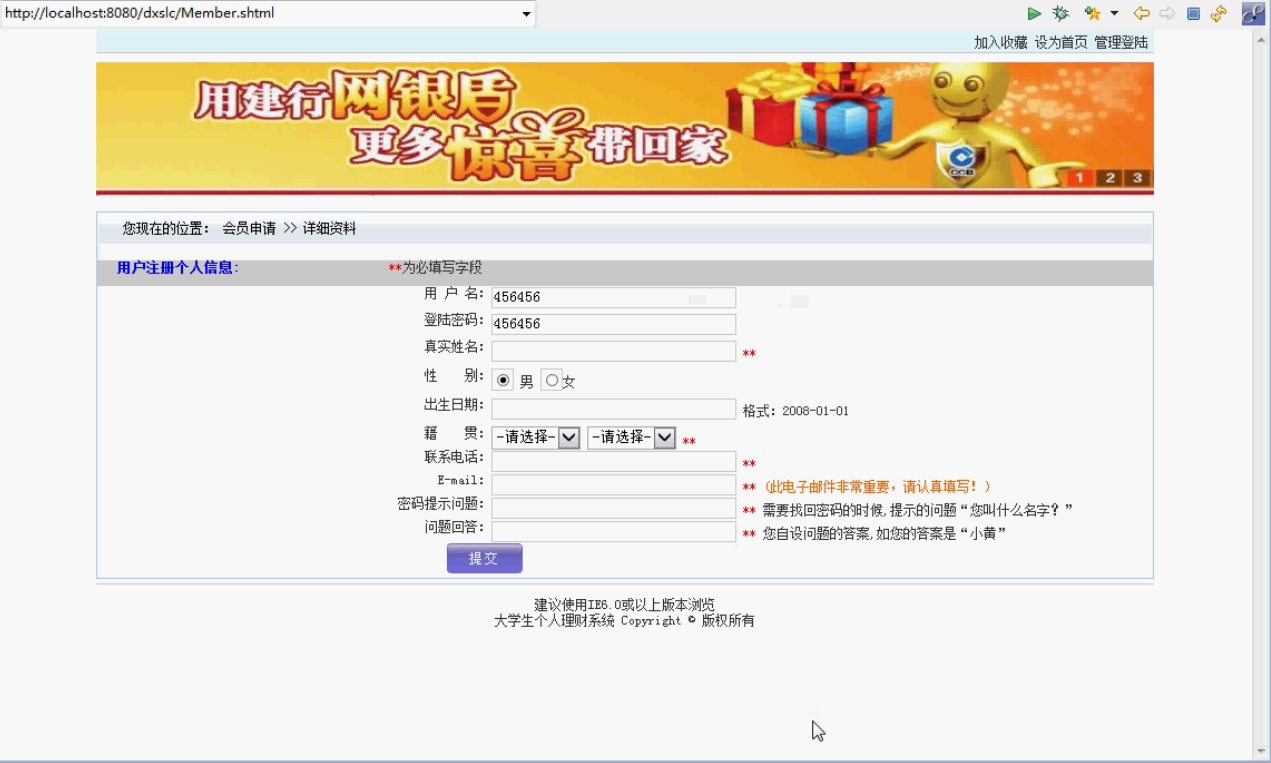This screenshot has width=1271, height=763.
Task: Click the 详细资料 breadcrumb text
Action: 329,229
